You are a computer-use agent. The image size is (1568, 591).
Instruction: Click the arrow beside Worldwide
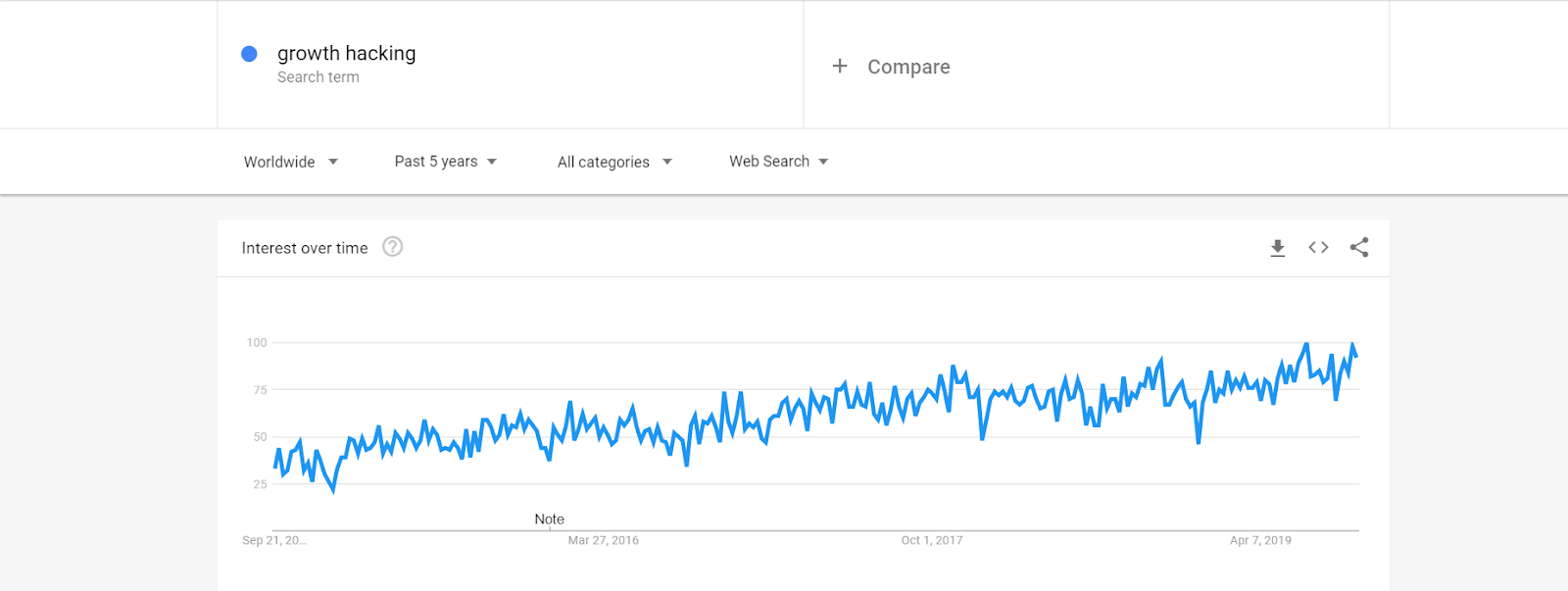(333, 162)
